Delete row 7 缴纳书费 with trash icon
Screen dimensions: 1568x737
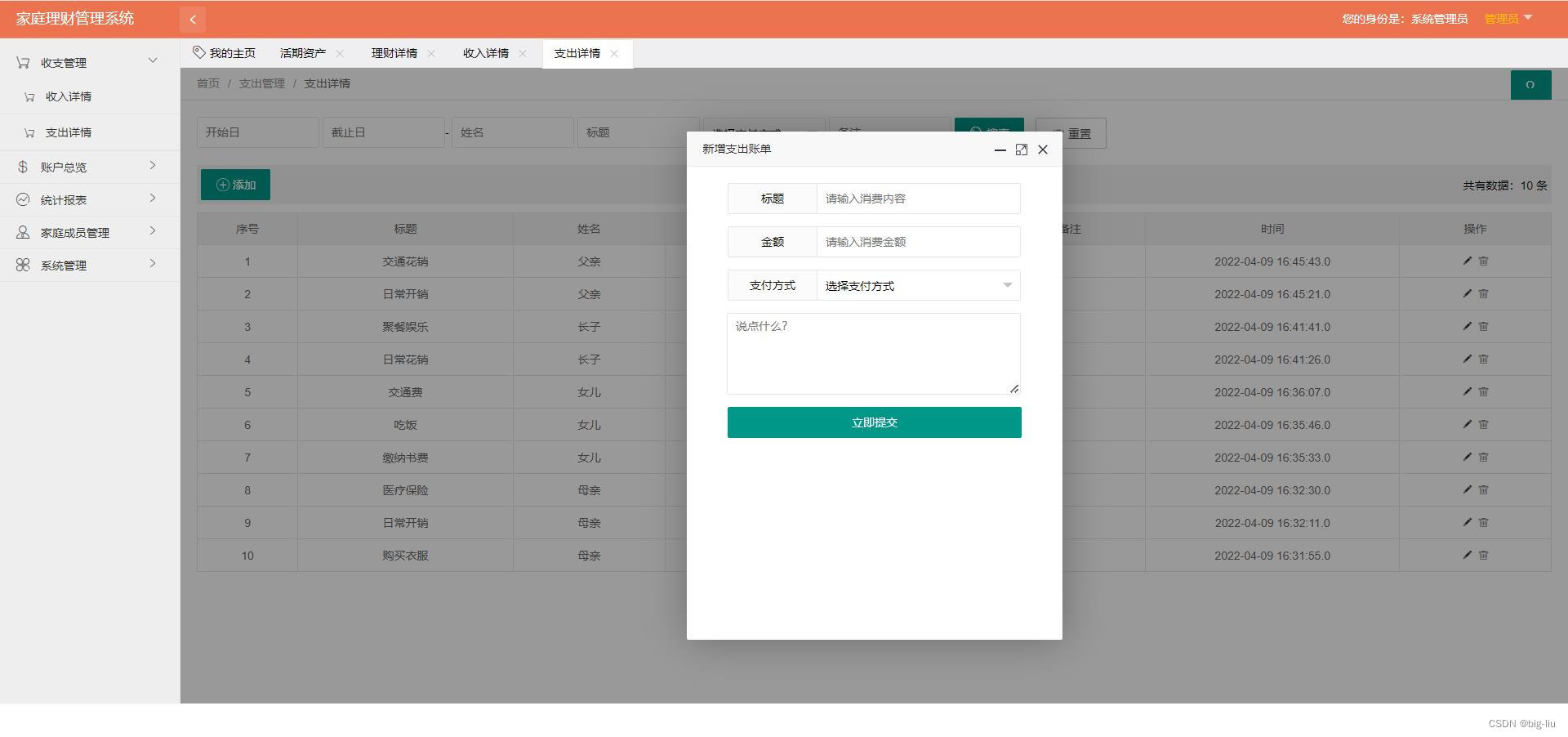(x=1484, y=457)
